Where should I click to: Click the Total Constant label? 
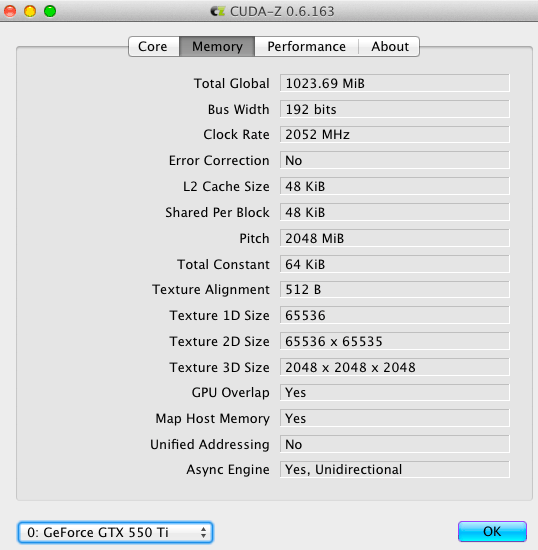(x=223, y=264)
